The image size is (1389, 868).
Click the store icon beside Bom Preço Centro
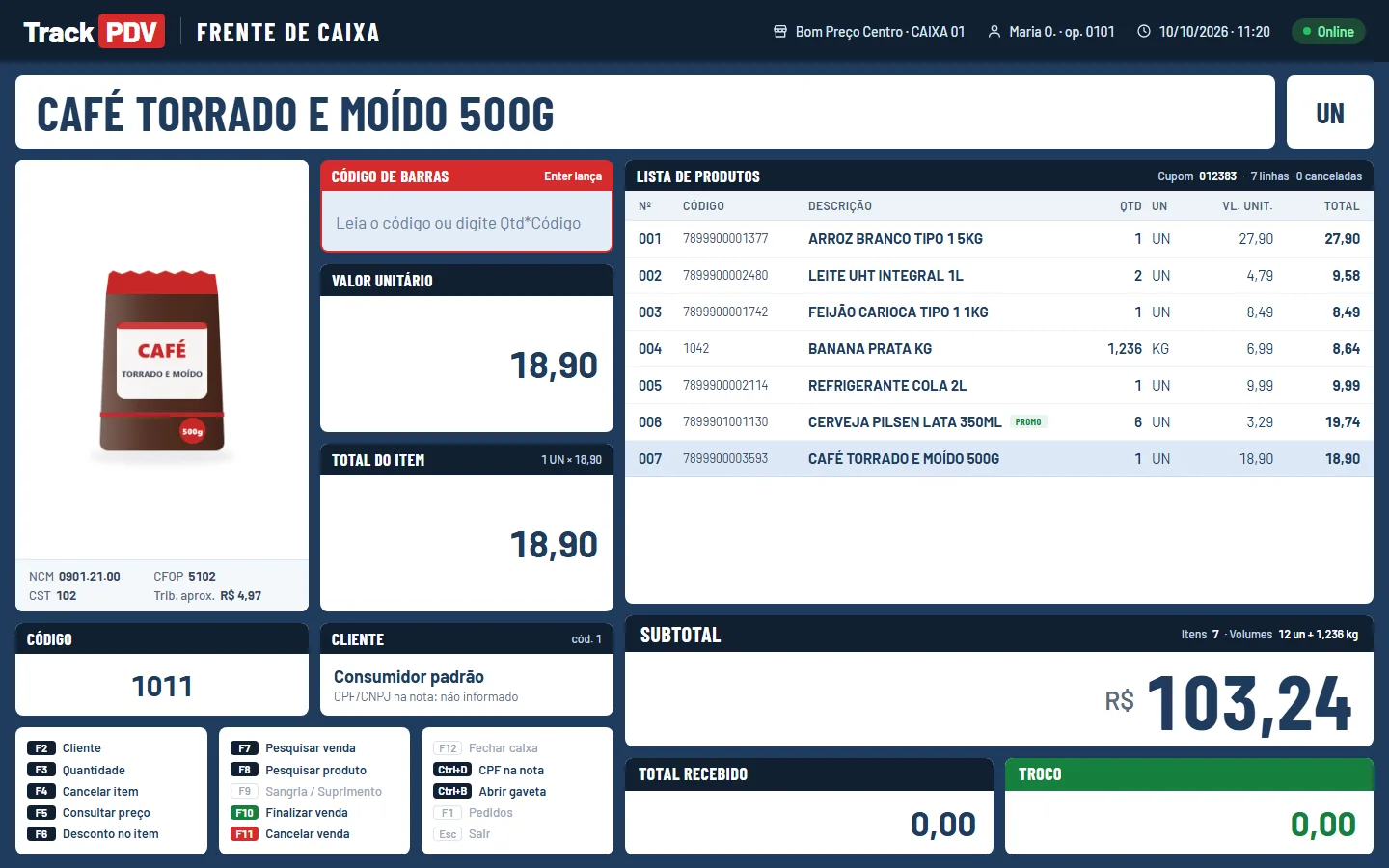(780, 32)
